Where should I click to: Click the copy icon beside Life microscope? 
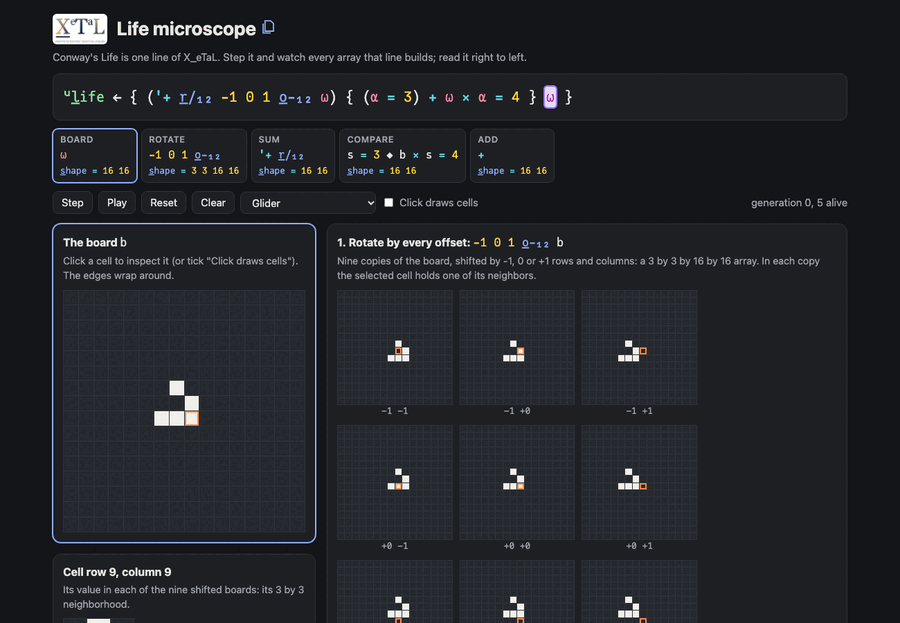(x=268, y=28)
